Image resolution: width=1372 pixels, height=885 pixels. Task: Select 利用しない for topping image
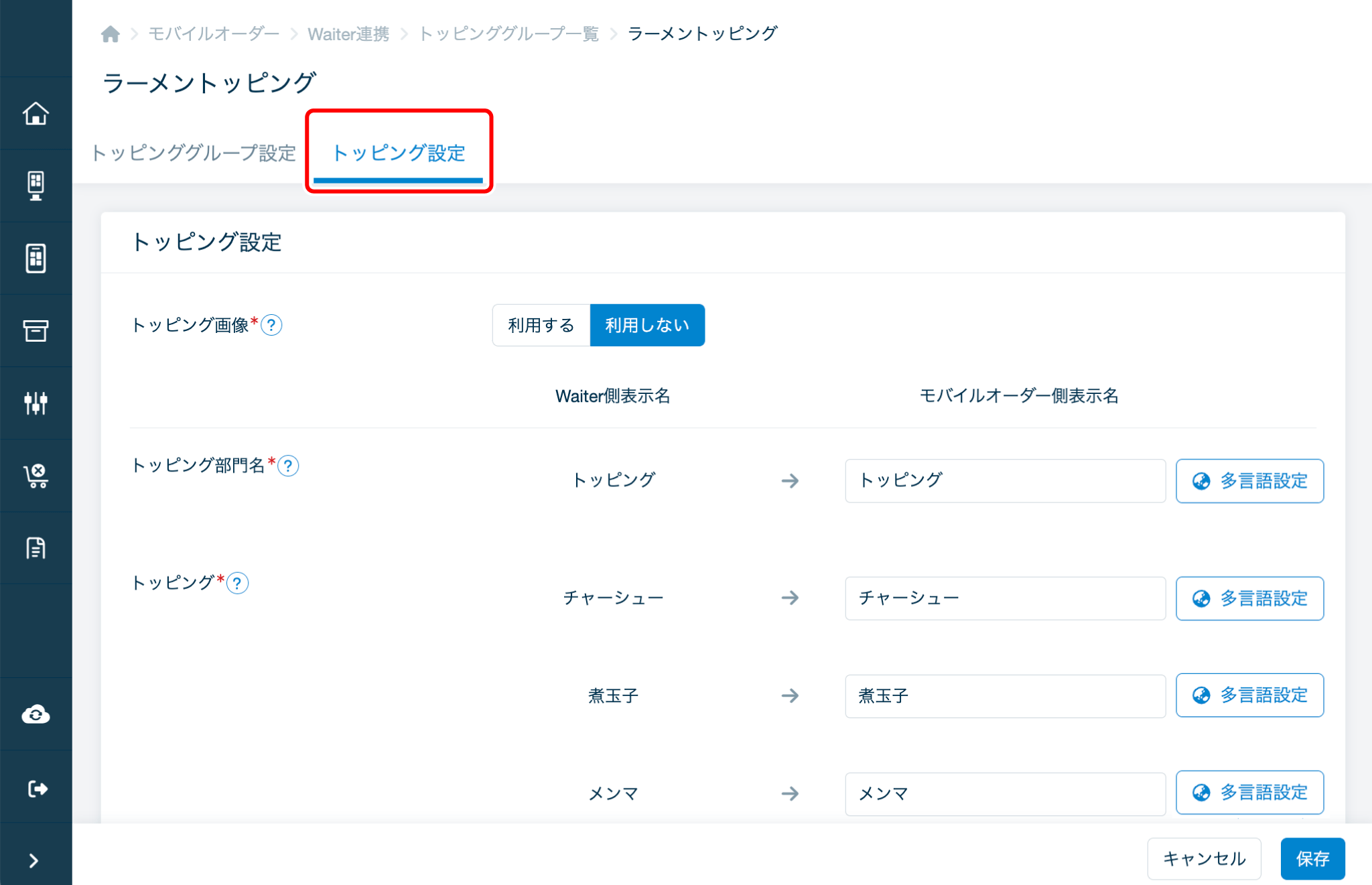pyautogui.click(x=646, y=326)
